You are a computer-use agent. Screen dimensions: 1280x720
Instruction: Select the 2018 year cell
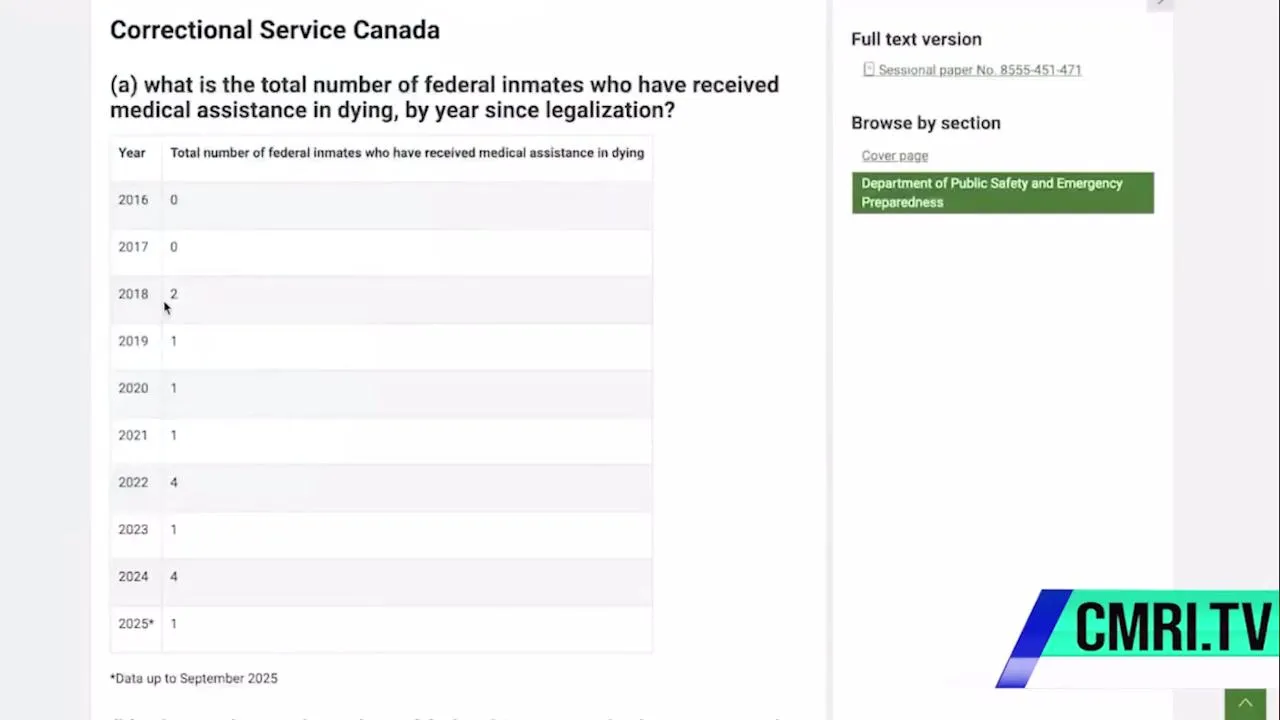[133, 294]
